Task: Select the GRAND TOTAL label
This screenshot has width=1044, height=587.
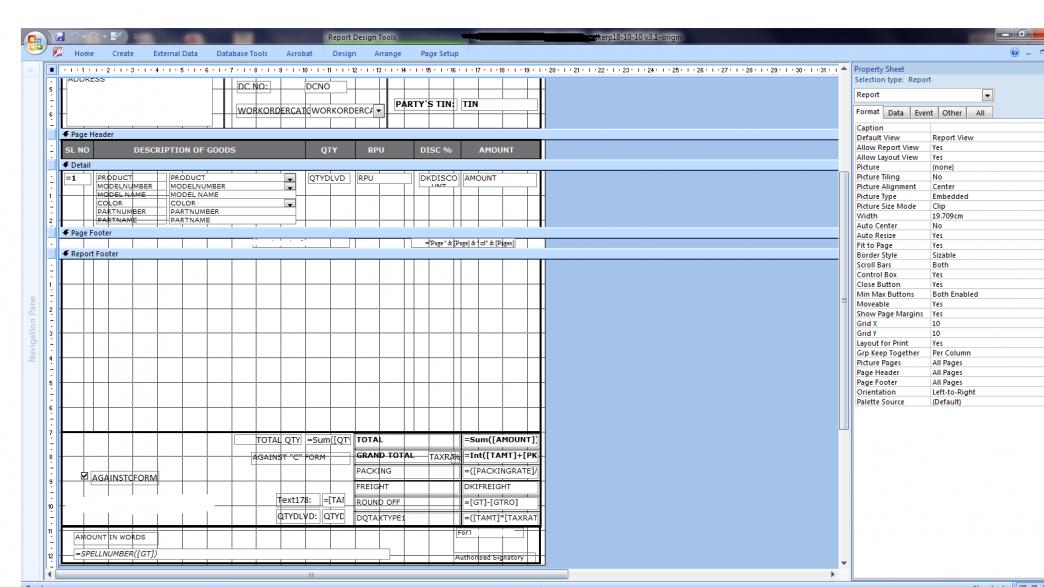Action: coord(385,456)
